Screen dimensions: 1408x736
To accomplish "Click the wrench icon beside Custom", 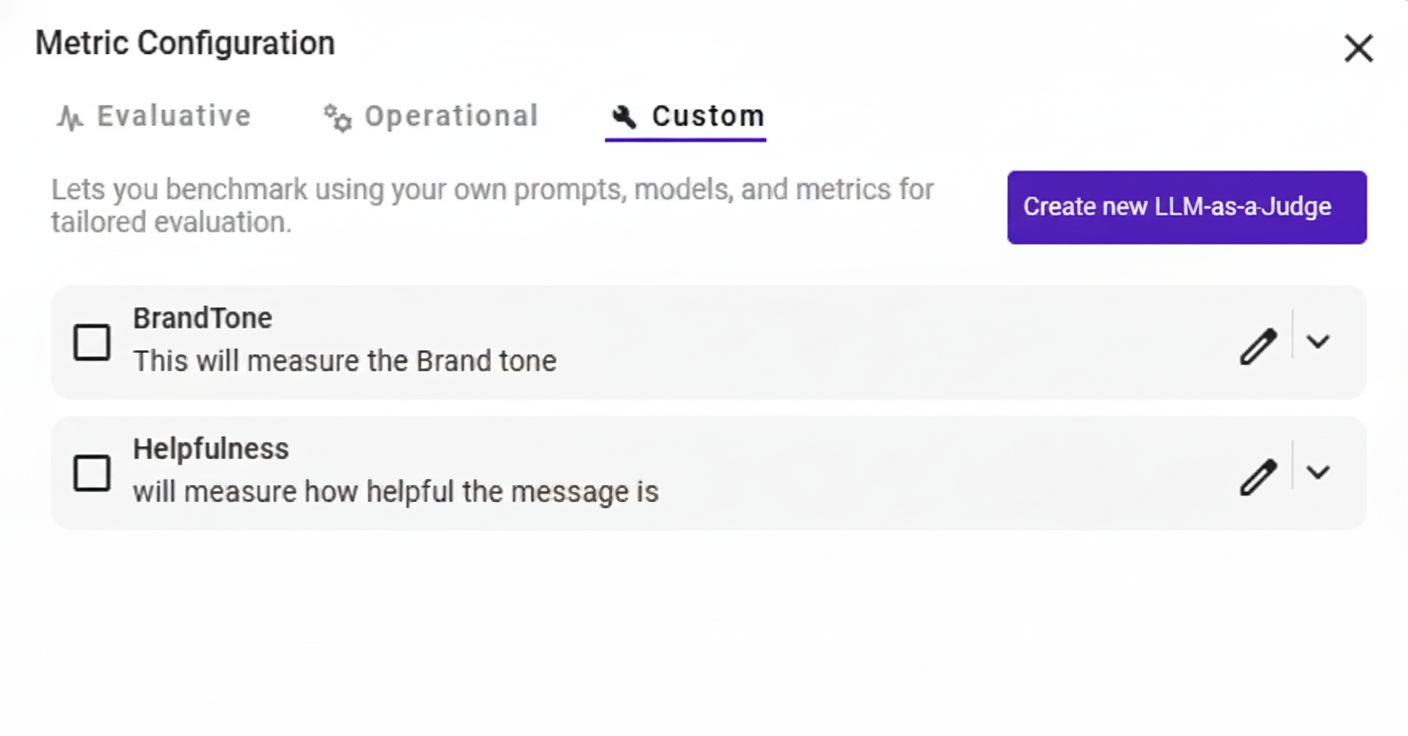I will click(x=624, y=117).
